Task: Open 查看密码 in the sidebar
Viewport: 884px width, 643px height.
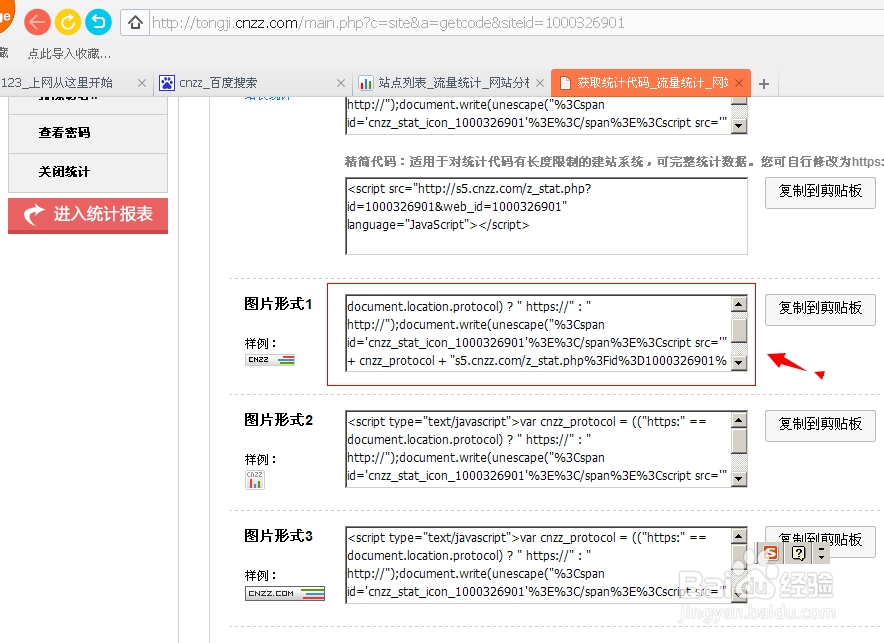Action: 88,133
